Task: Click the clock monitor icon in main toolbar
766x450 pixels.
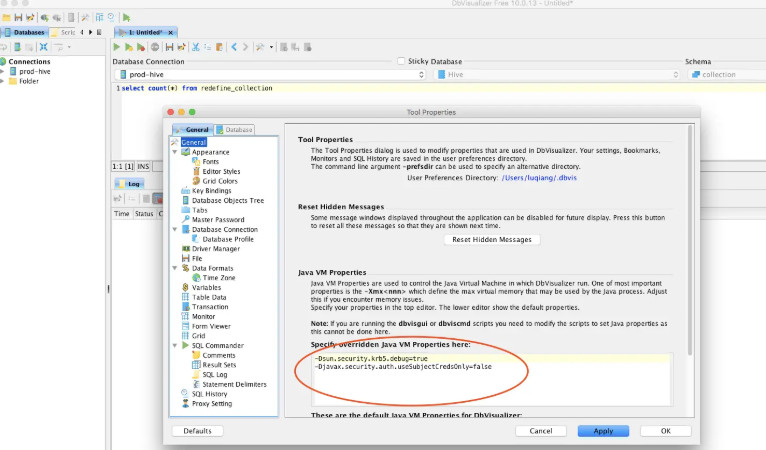Action: tap(111, 18)
